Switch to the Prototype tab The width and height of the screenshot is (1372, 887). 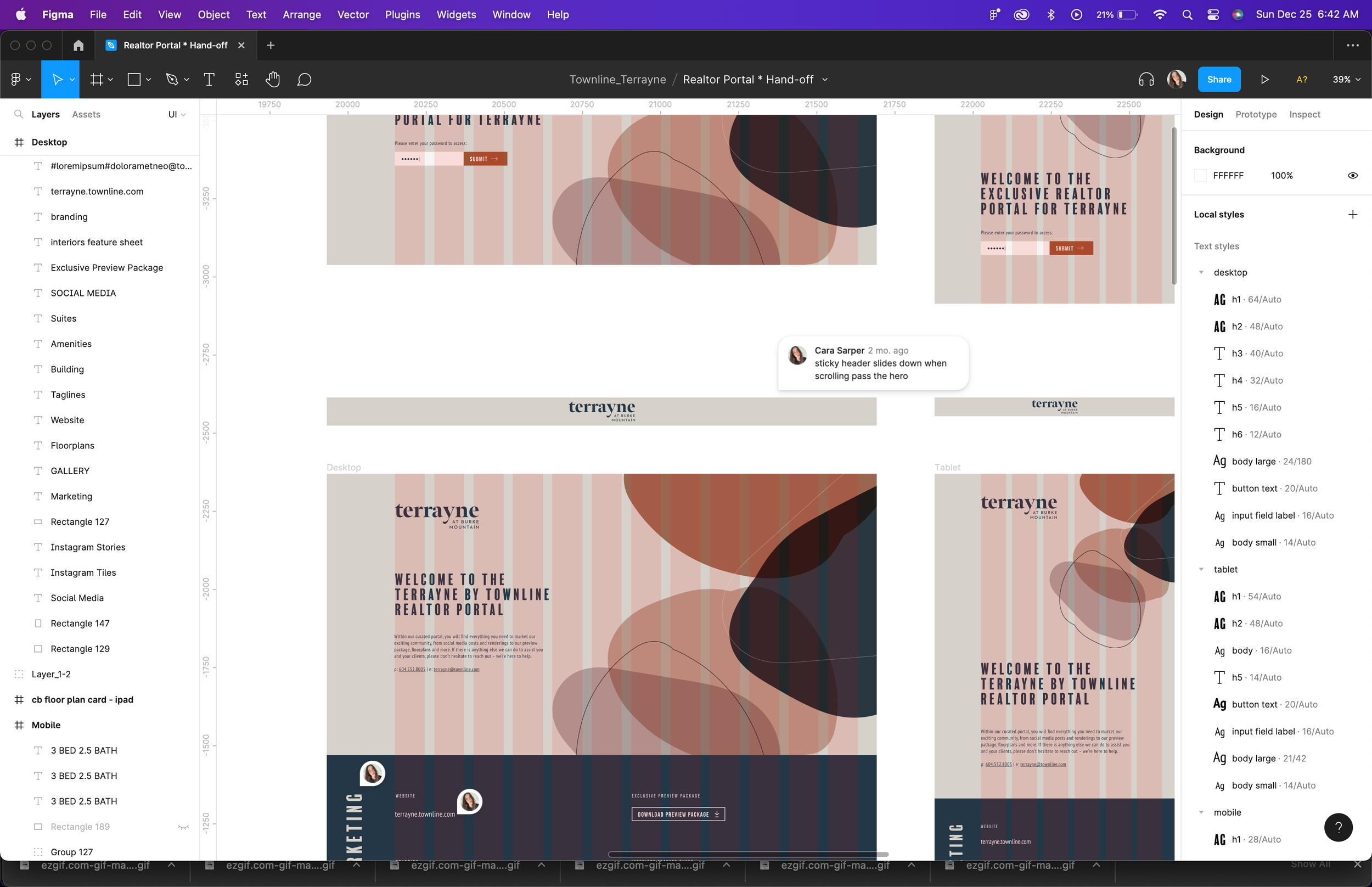(1255, 115)
